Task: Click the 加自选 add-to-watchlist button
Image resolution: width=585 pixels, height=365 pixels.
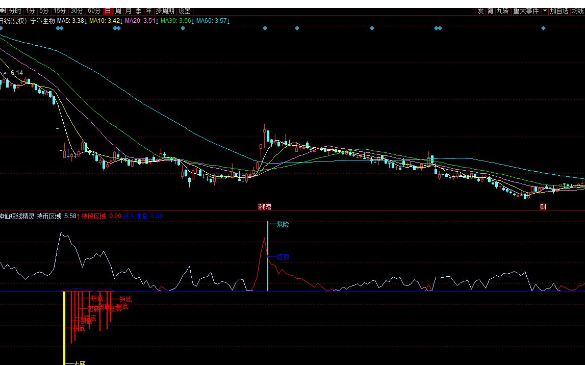Action: [x=559, y=11]
